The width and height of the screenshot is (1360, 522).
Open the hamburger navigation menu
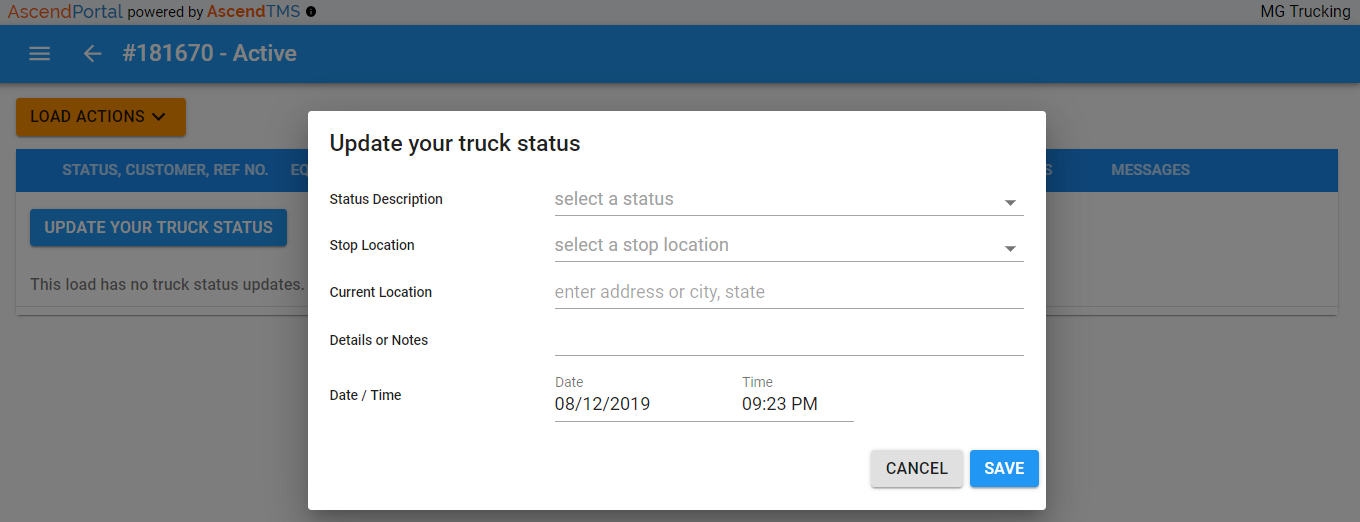click(40, 54)
